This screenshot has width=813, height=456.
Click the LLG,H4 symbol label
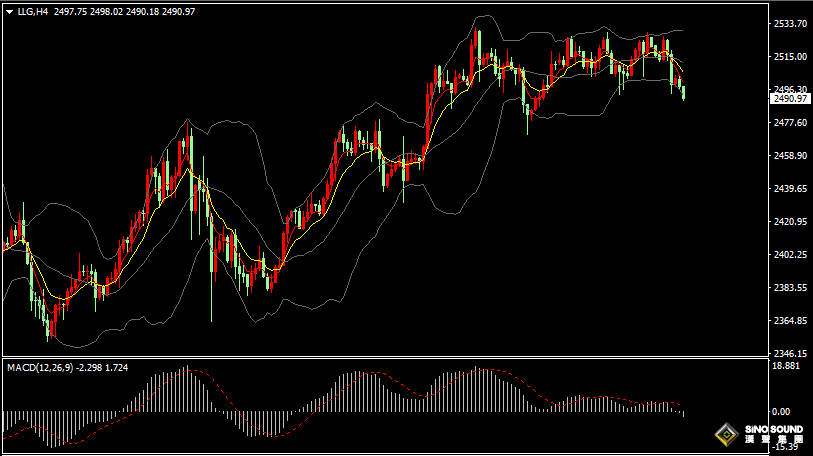click(32, 12)
